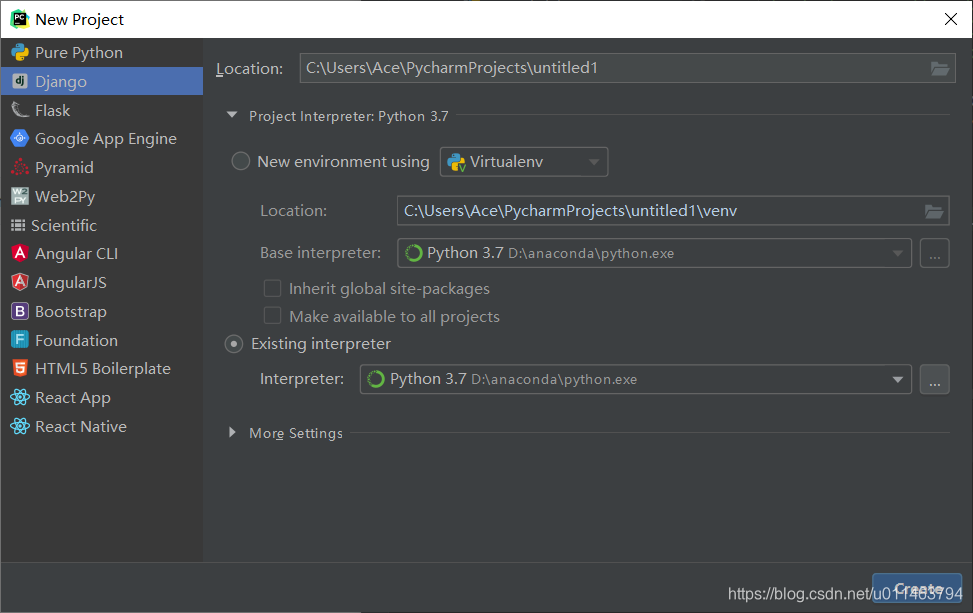Click the Bootstrap B icon
973x613 pixels.
(x=20, y=311)
